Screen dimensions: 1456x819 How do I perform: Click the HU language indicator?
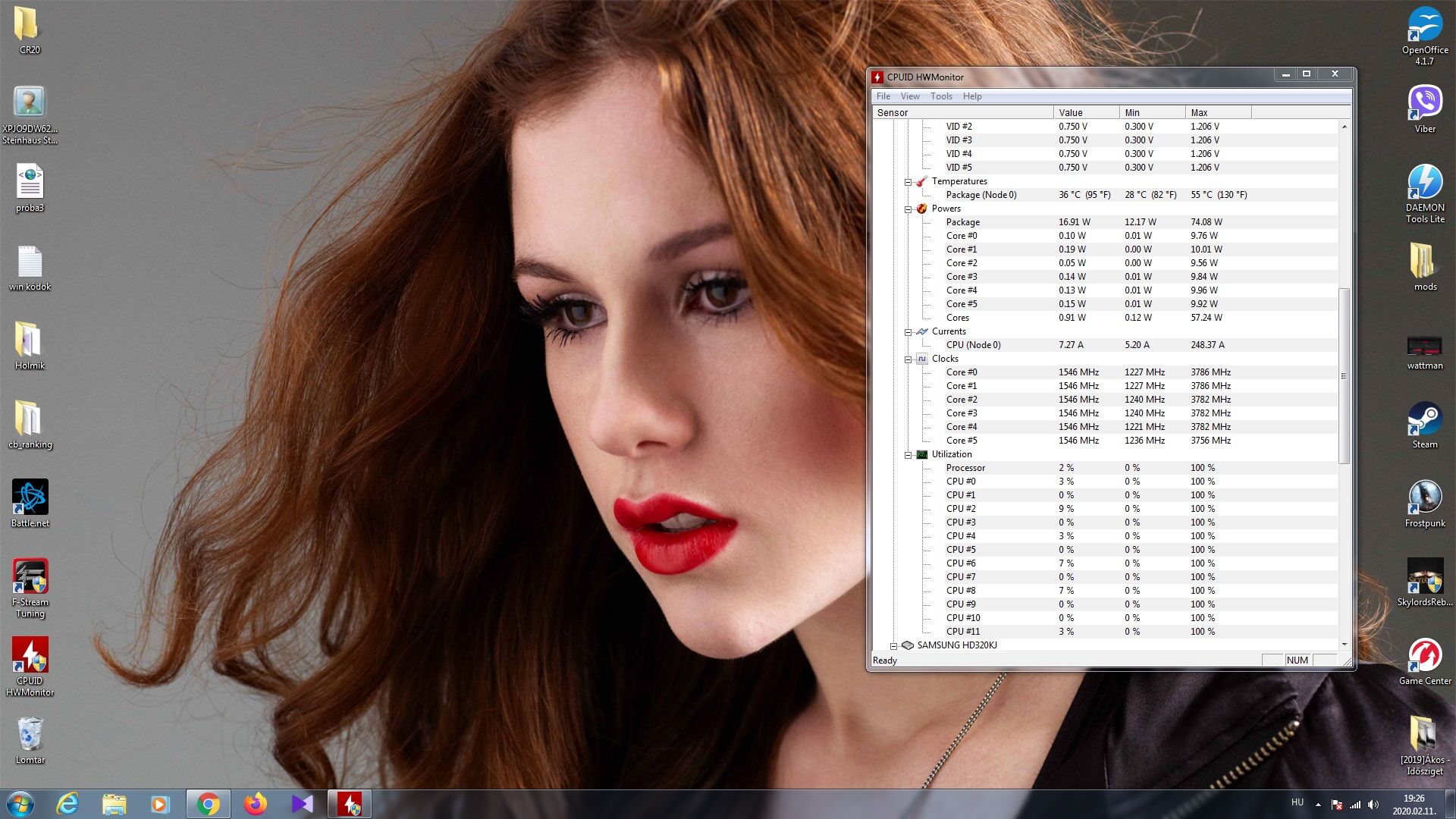coord(1298,802)
